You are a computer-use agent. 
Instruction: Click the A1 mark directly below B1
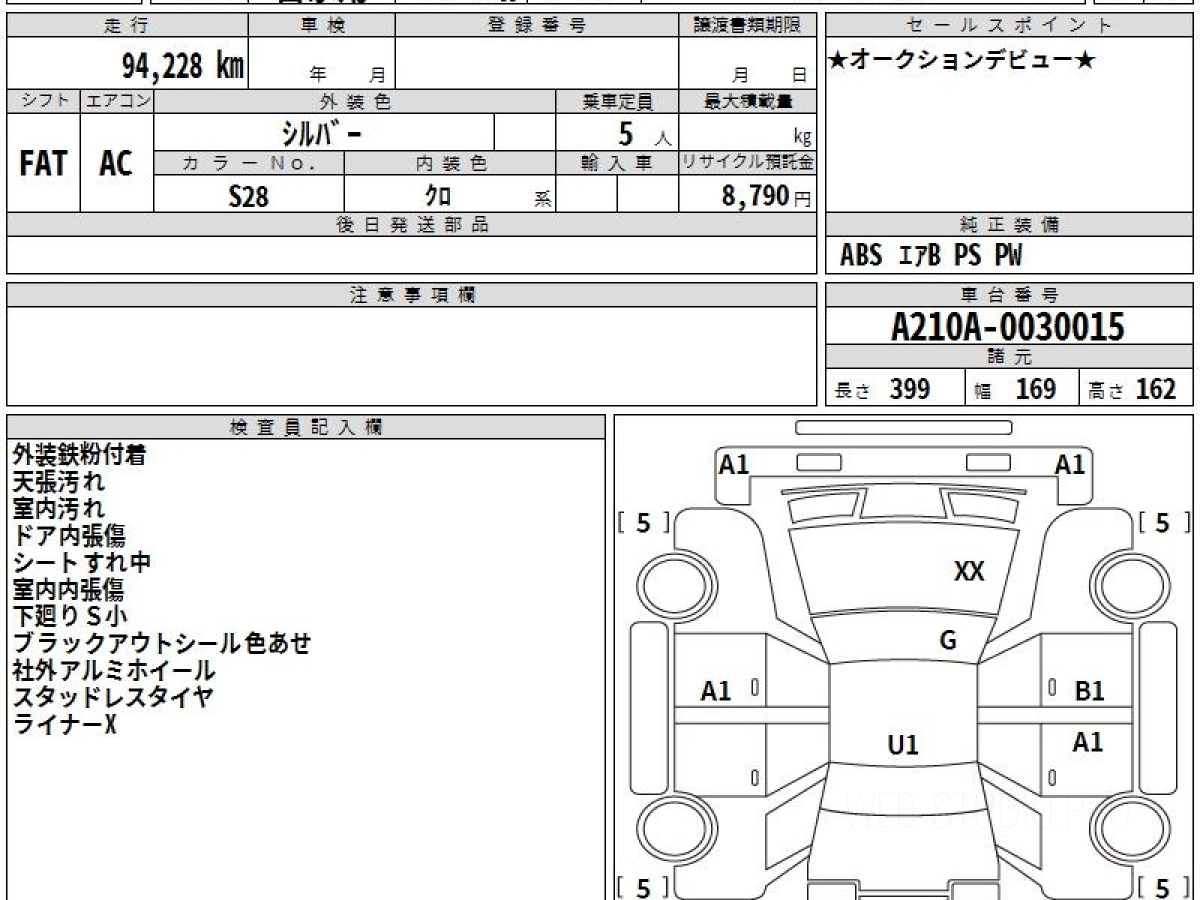tap(1088, 742)
